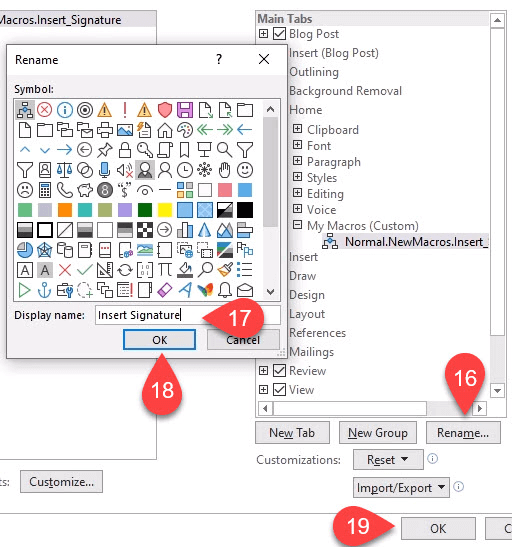Image resolution: width=512 pixels, height=547 pixels.
Task: Click the New Tab button
Action: [292, 433]
